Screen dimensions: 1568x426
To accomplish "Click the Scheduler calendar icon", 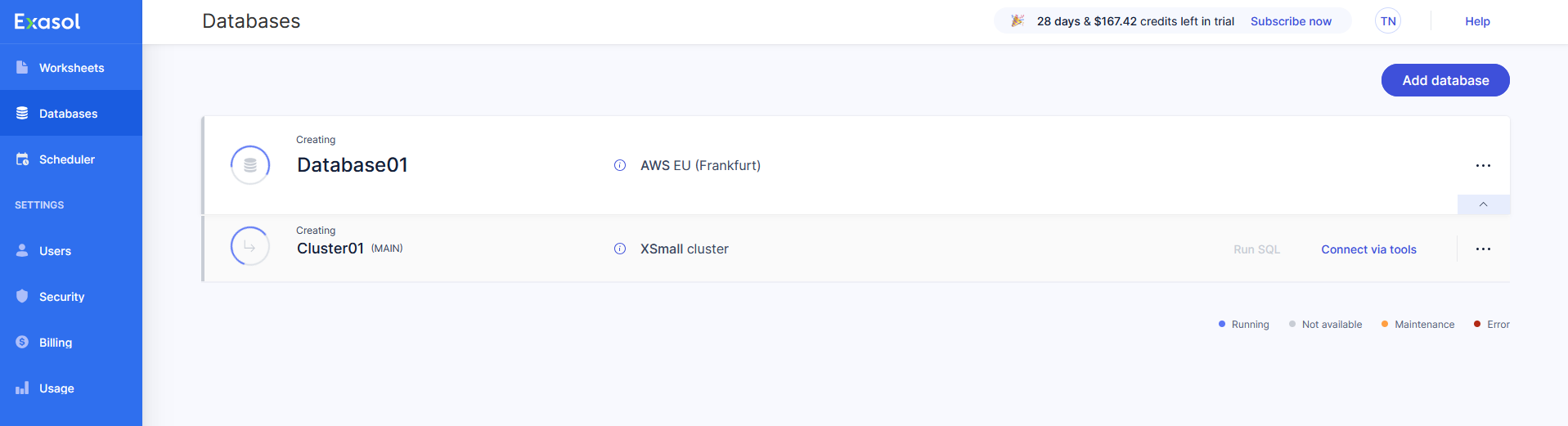I will coord(22,159).
